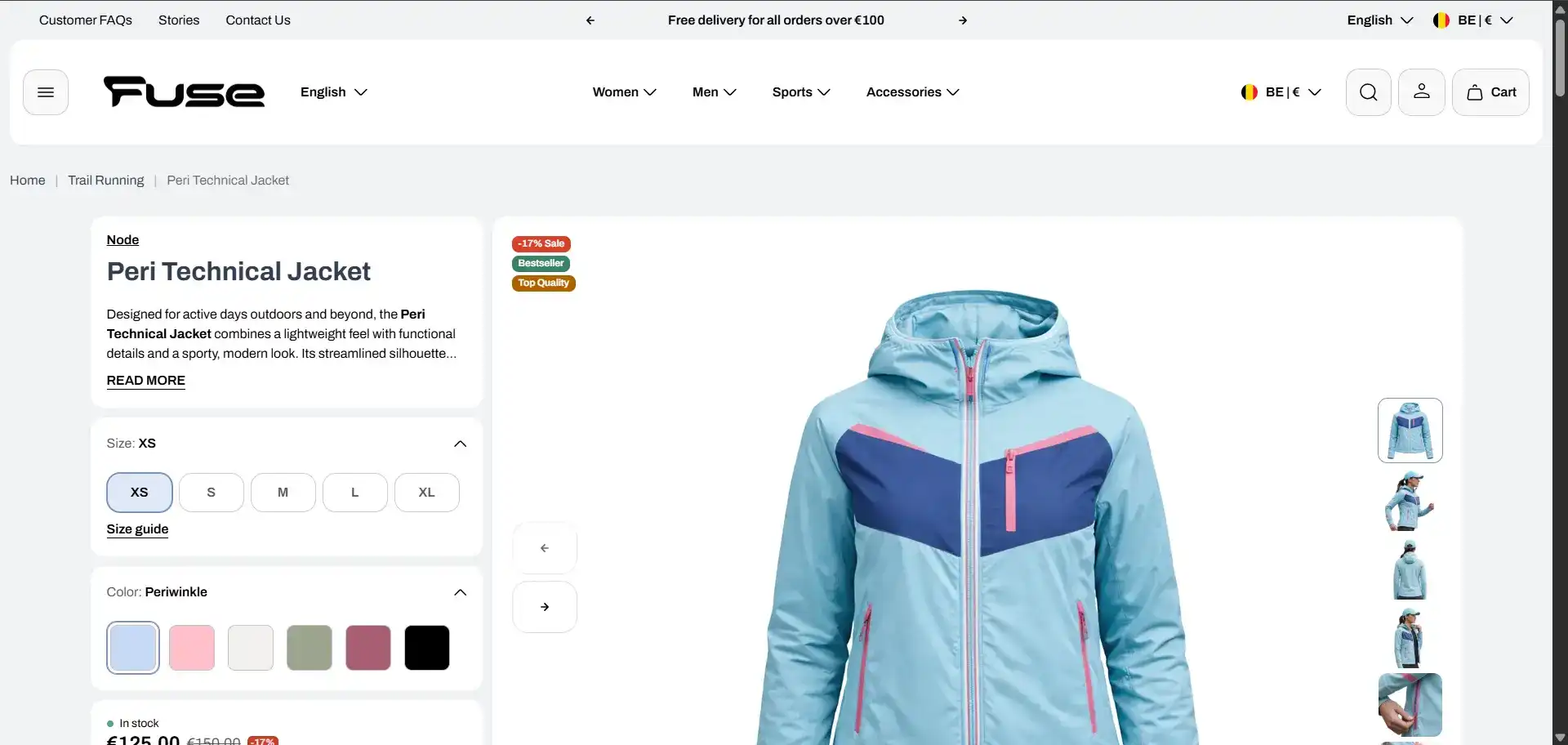
Task: Open the Node brand link
Action: click(122, 240)
